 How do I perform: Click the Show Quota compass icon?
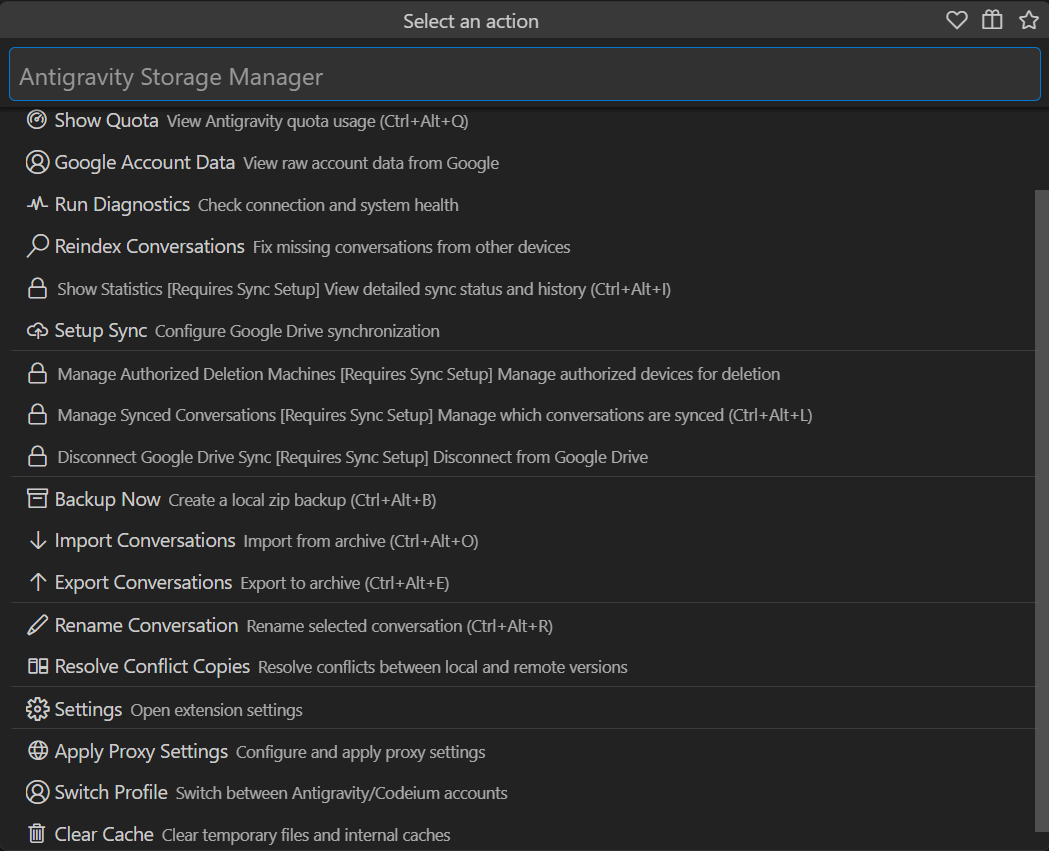tap(37, 119)
